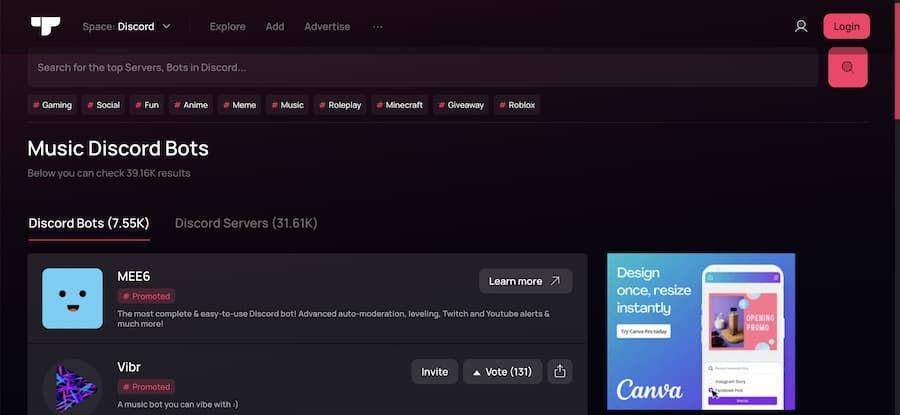The height and width of the screenshot is (415, 900).
Task: Click the Vibr bot avatar
Action: click(72, 387)
